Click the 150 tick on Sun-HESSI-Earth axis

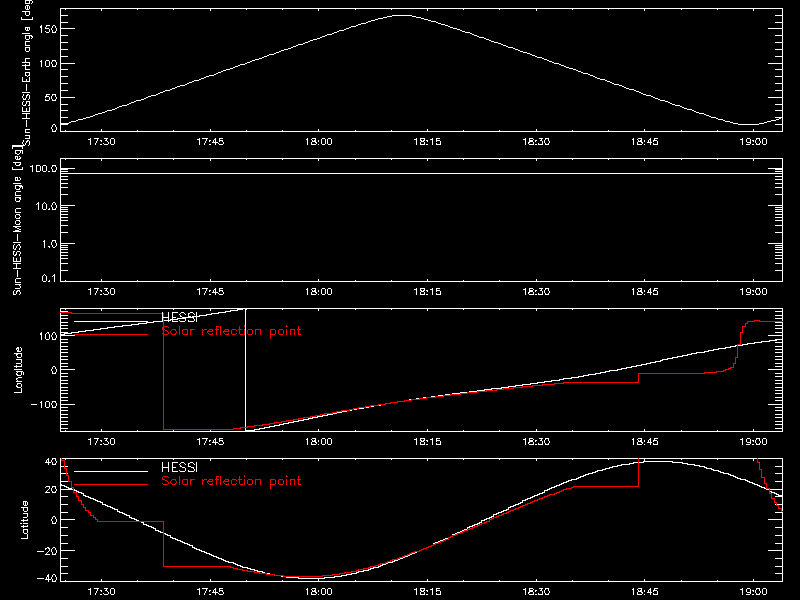[x=48, y=29]
